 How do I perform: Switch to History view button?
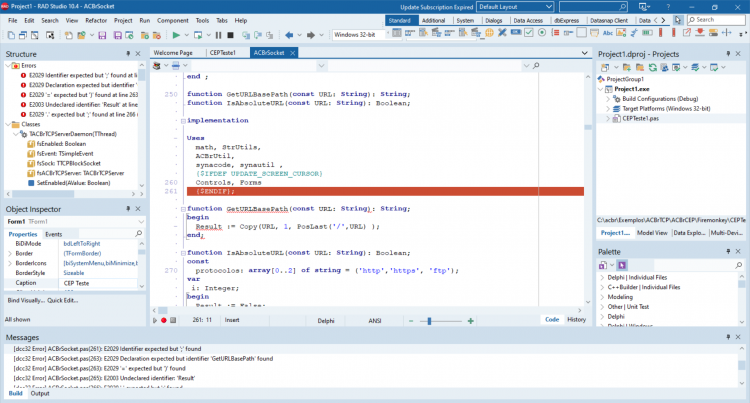[x=576, y=319]
